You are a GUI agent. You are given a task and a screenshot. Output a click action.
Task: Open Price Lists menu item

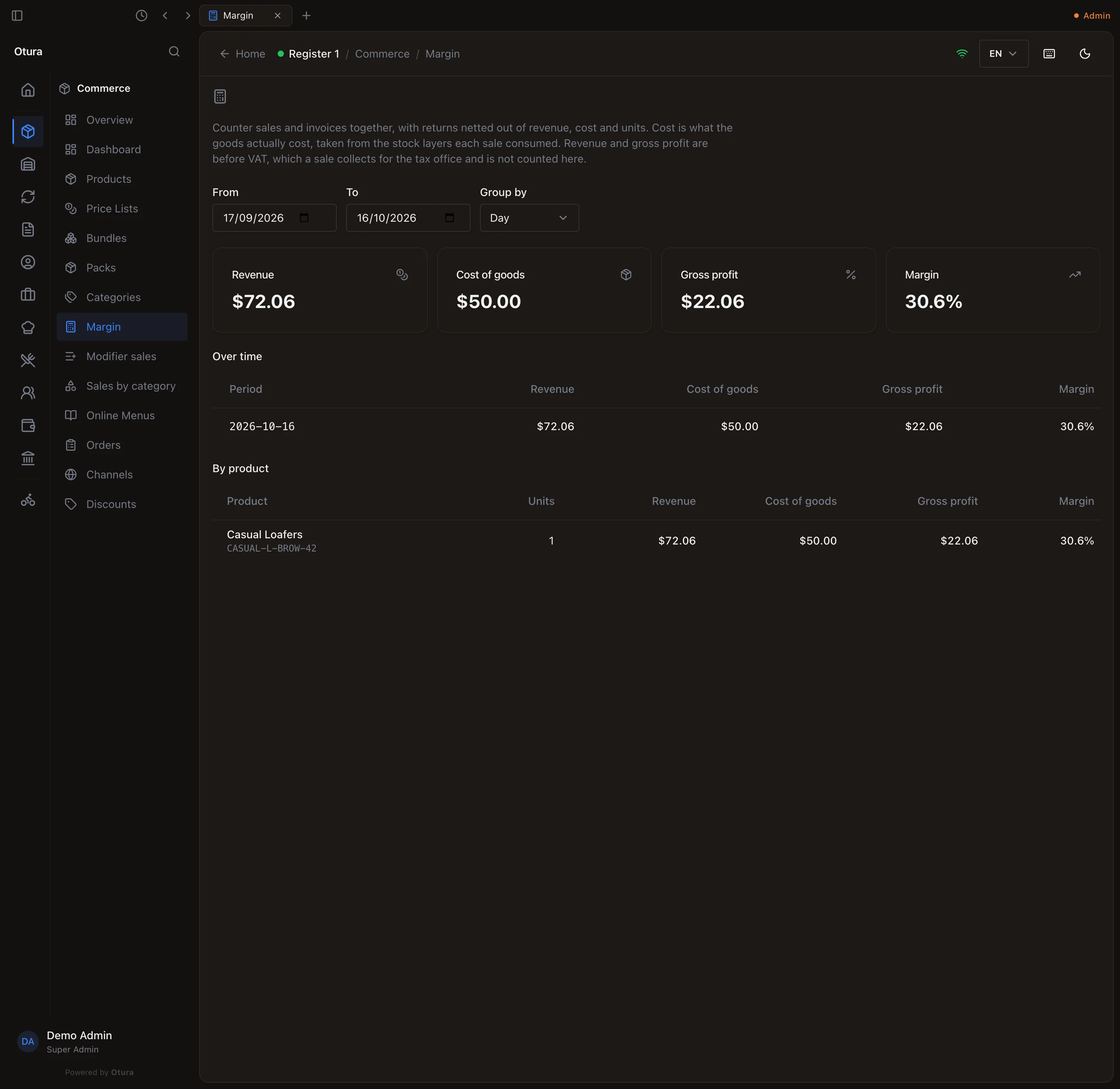[122, 209]
